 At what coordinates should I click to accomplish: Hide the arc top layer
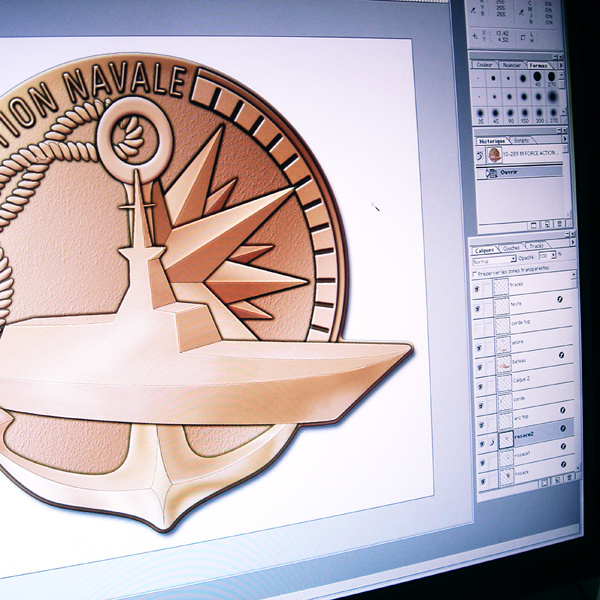pos(481,424)
